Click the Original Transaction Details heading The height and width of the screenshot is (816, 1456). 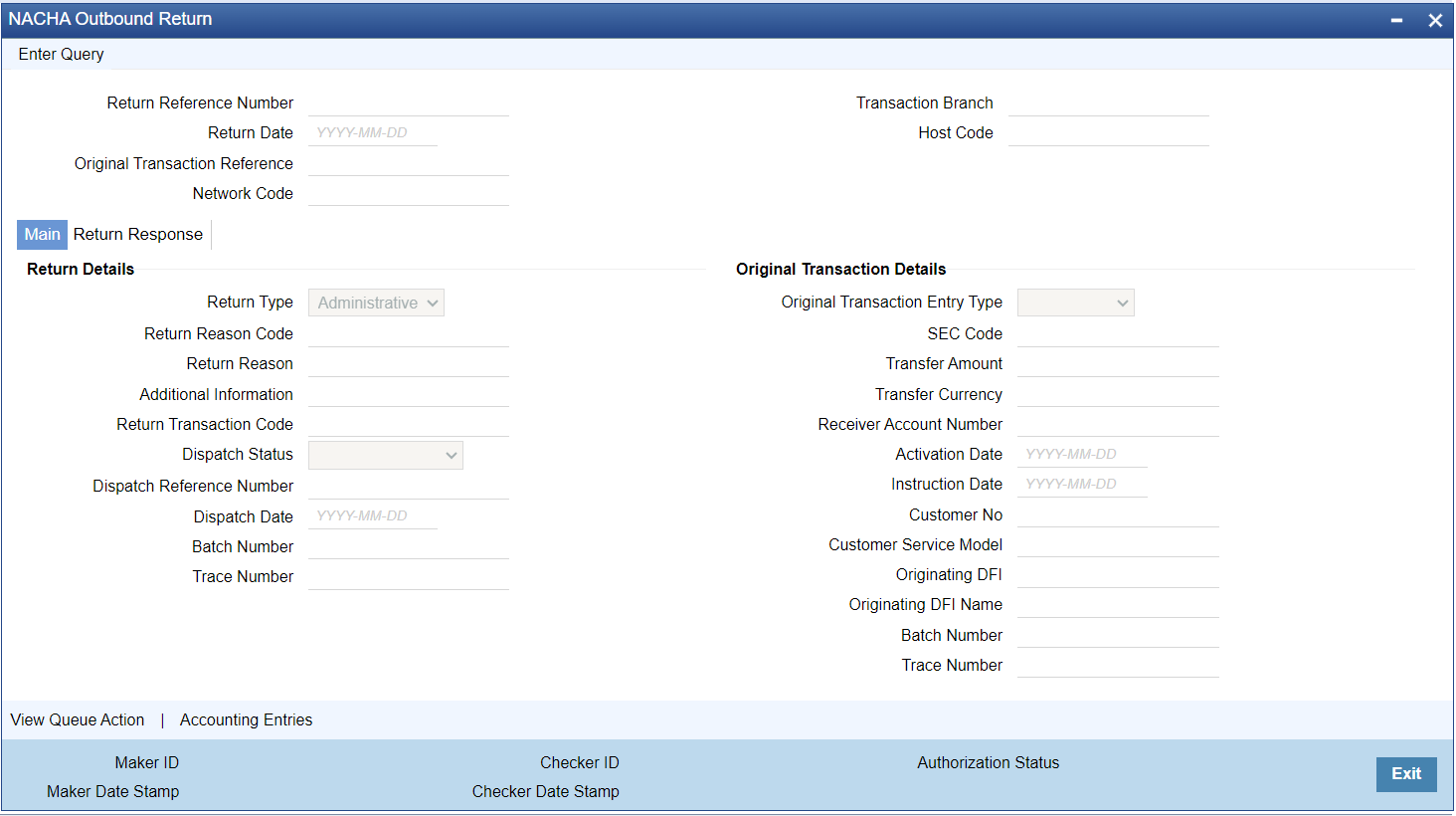[841, 270]
